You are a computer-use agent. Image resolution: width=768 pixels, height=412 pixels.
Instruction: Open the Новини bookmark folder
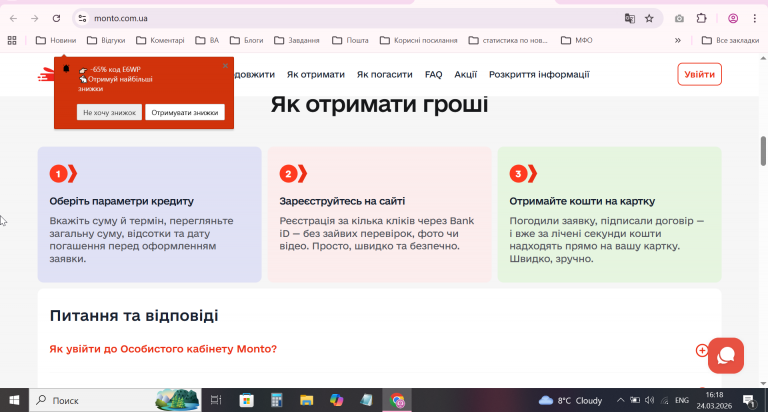pos(56,40)
